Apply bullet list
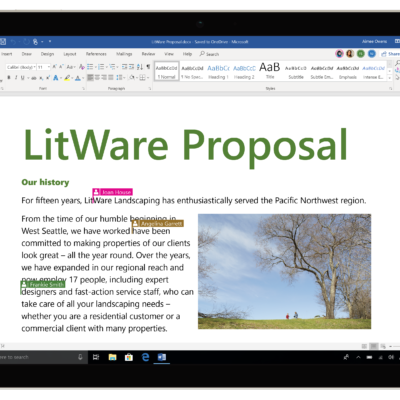Image resolution: width=400 pixels, height=400 pixels. click(90, 67)
